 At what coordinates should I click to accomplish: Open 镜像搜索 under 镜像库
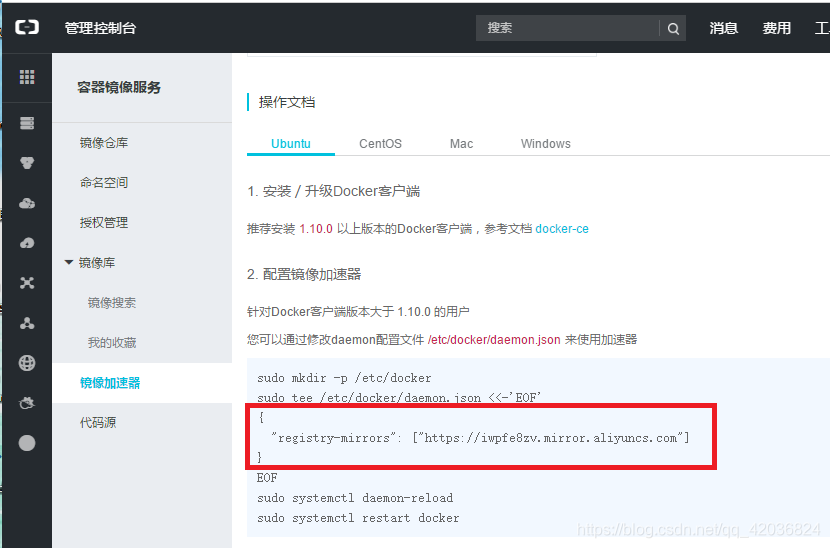[112, 303]
